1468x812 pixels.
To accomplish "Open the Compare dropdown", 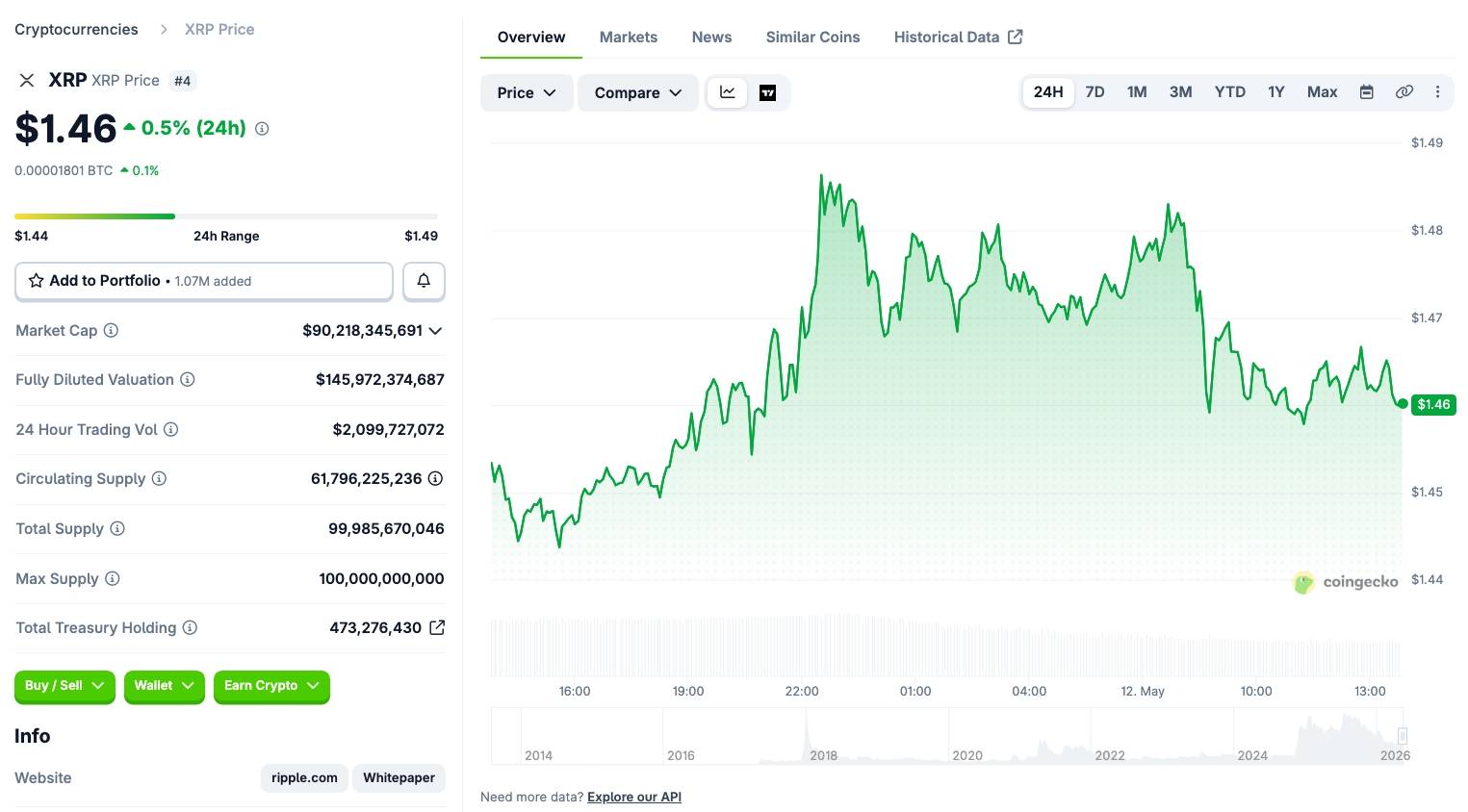I will 637,92.
